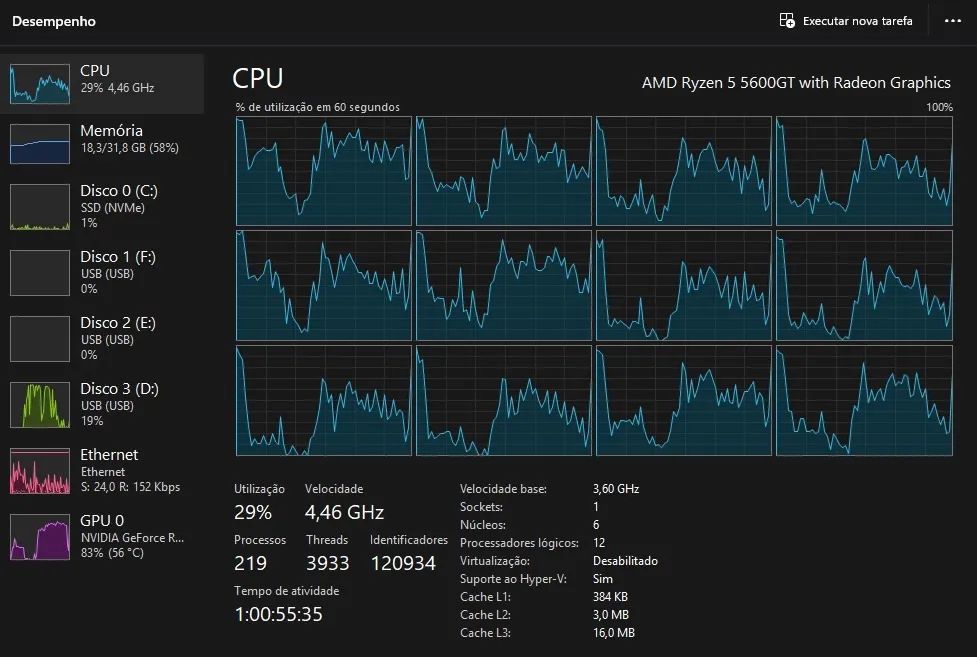Click the 219 Processos count

tap(250, 563)
